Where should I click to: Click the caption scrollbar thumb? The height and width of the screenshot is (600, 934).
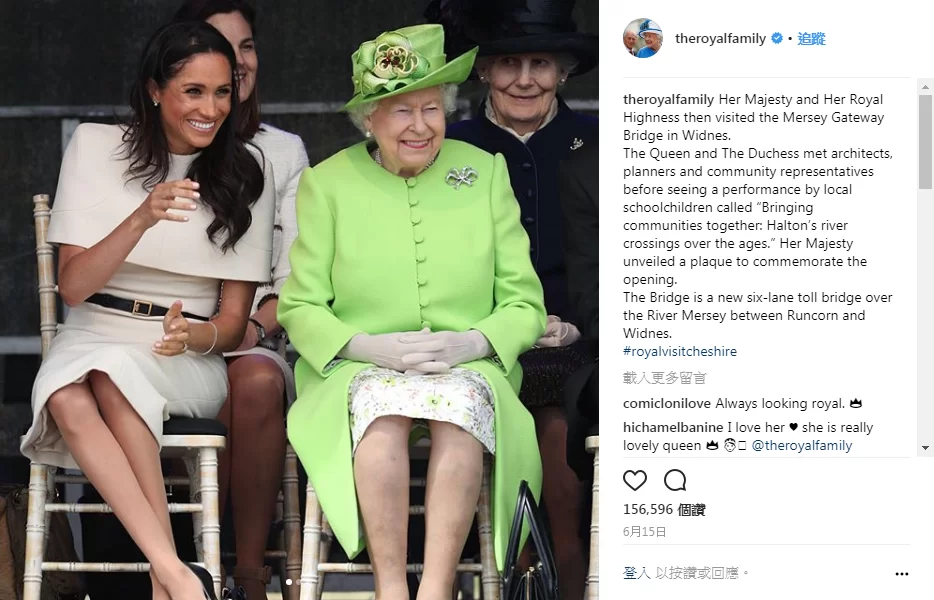[925, 142]
